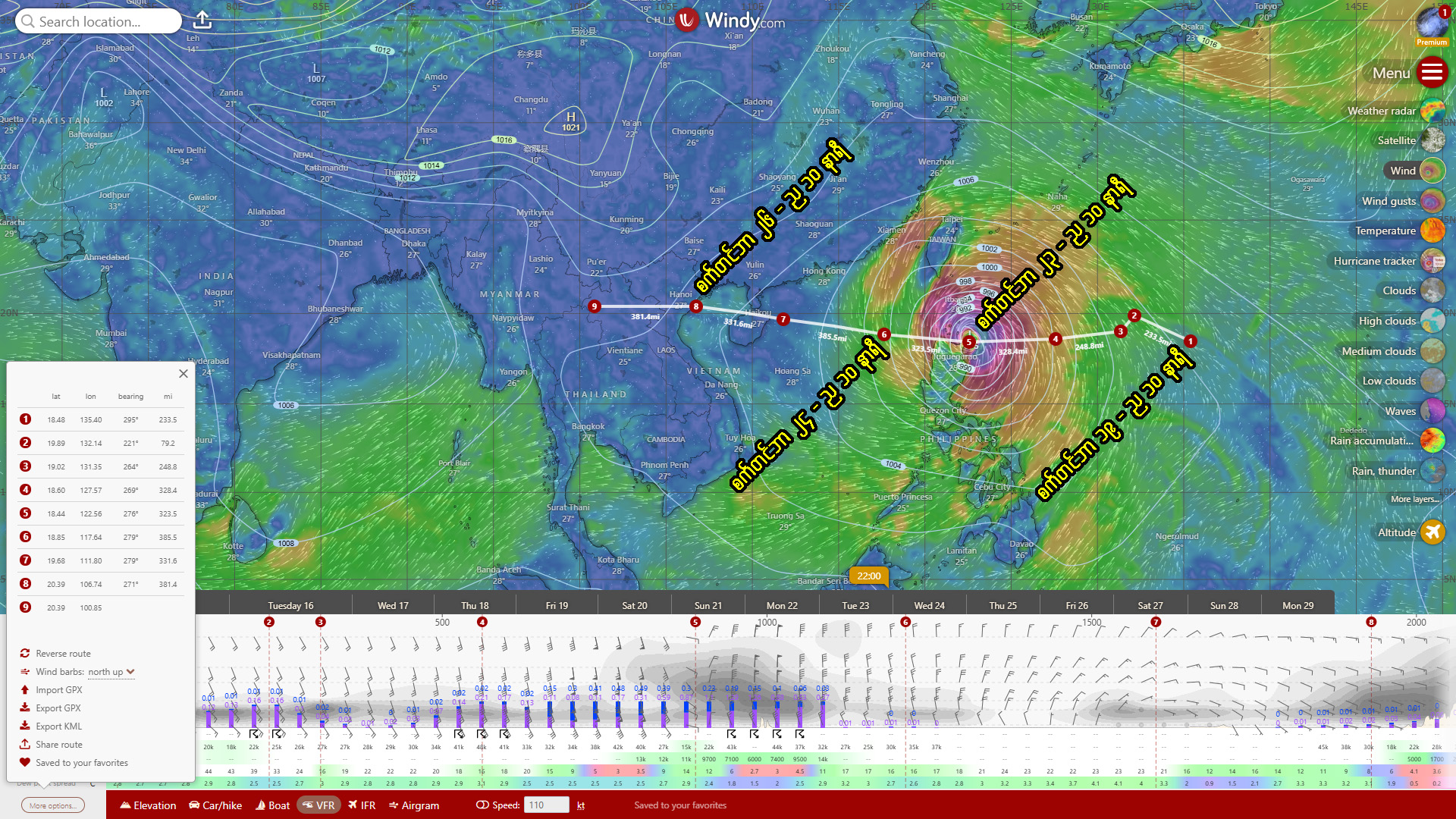Viewport: 1456px width, 819px height.
Task: Click the Search location input field
Action: point(99,21)
